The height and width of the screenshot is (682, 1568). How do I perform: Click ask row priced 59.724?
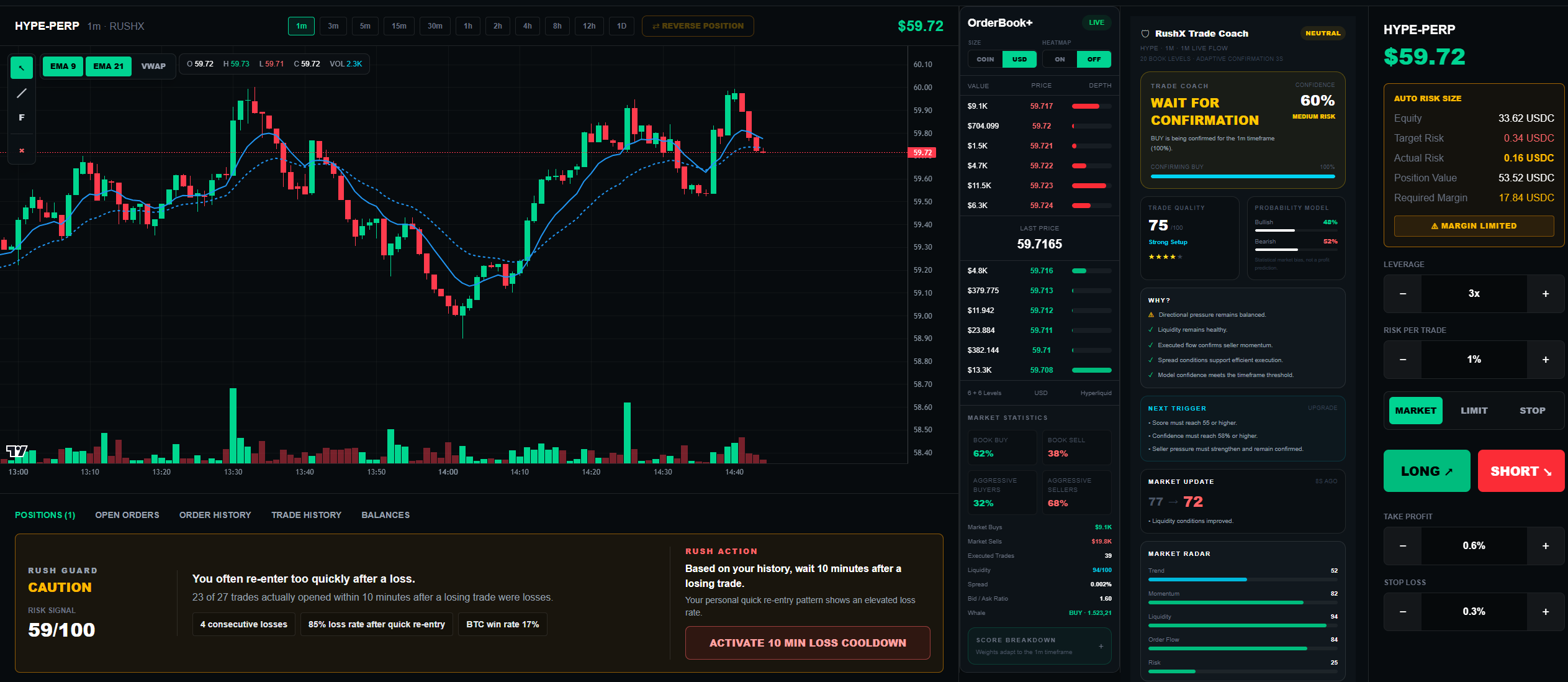pos(1039,206)
